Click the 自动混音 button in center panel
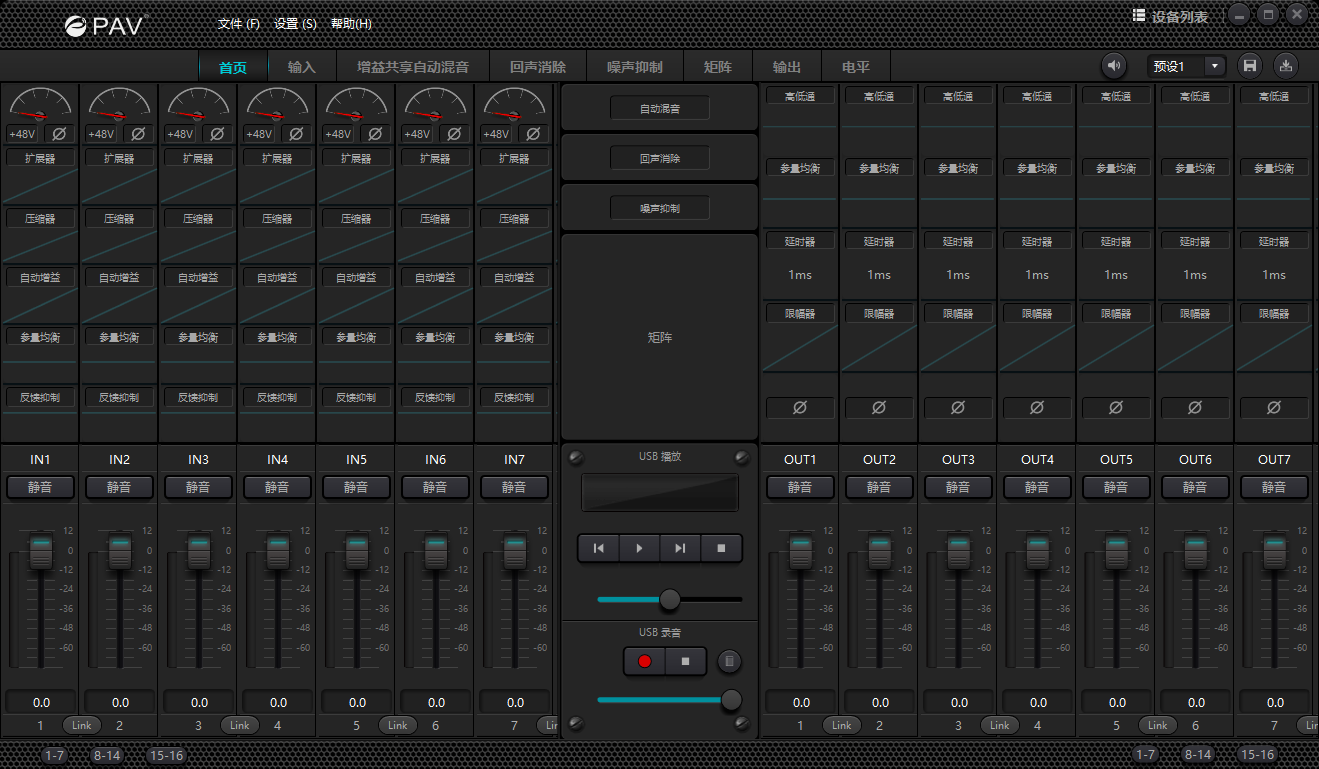This screenshot has width=1319, height=769. pos(660,108)
